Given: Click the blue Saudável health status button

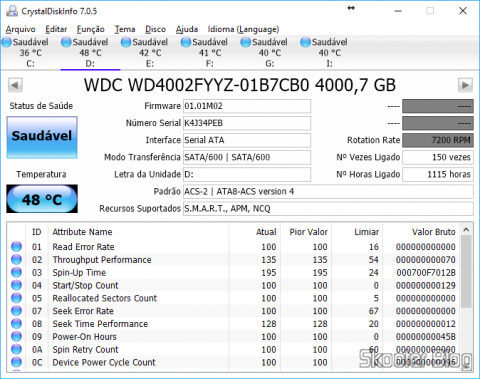Looking at the screenshot, I should pos(42,137).
